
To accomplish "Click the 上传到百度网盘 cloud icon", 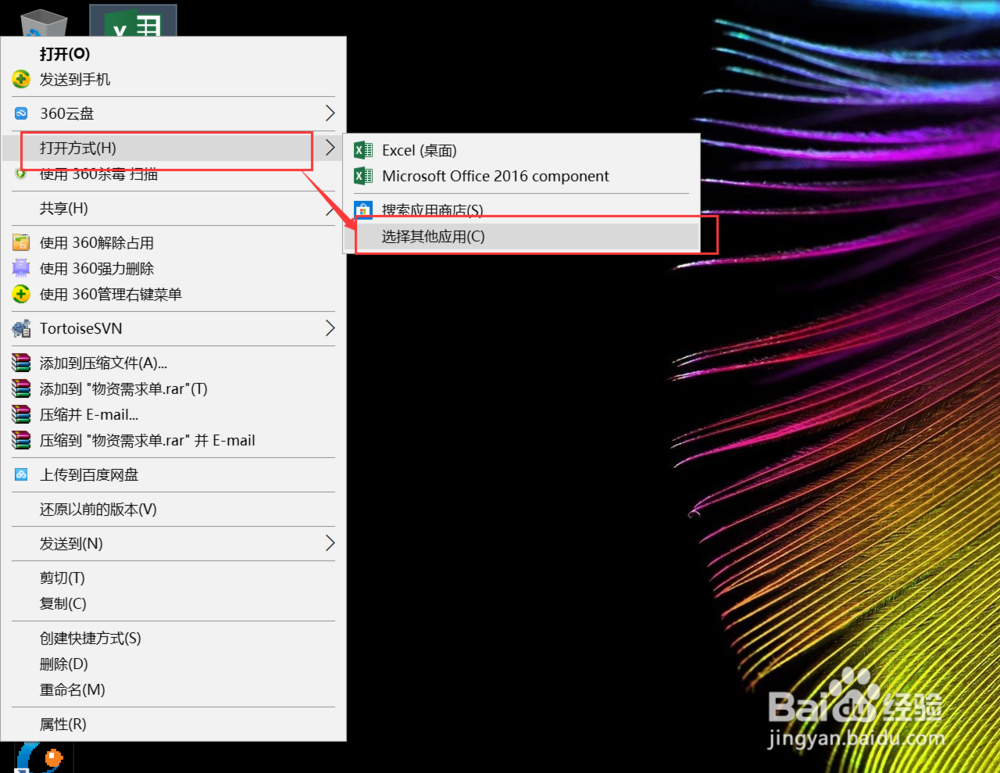I will click(x=21, y=475).
